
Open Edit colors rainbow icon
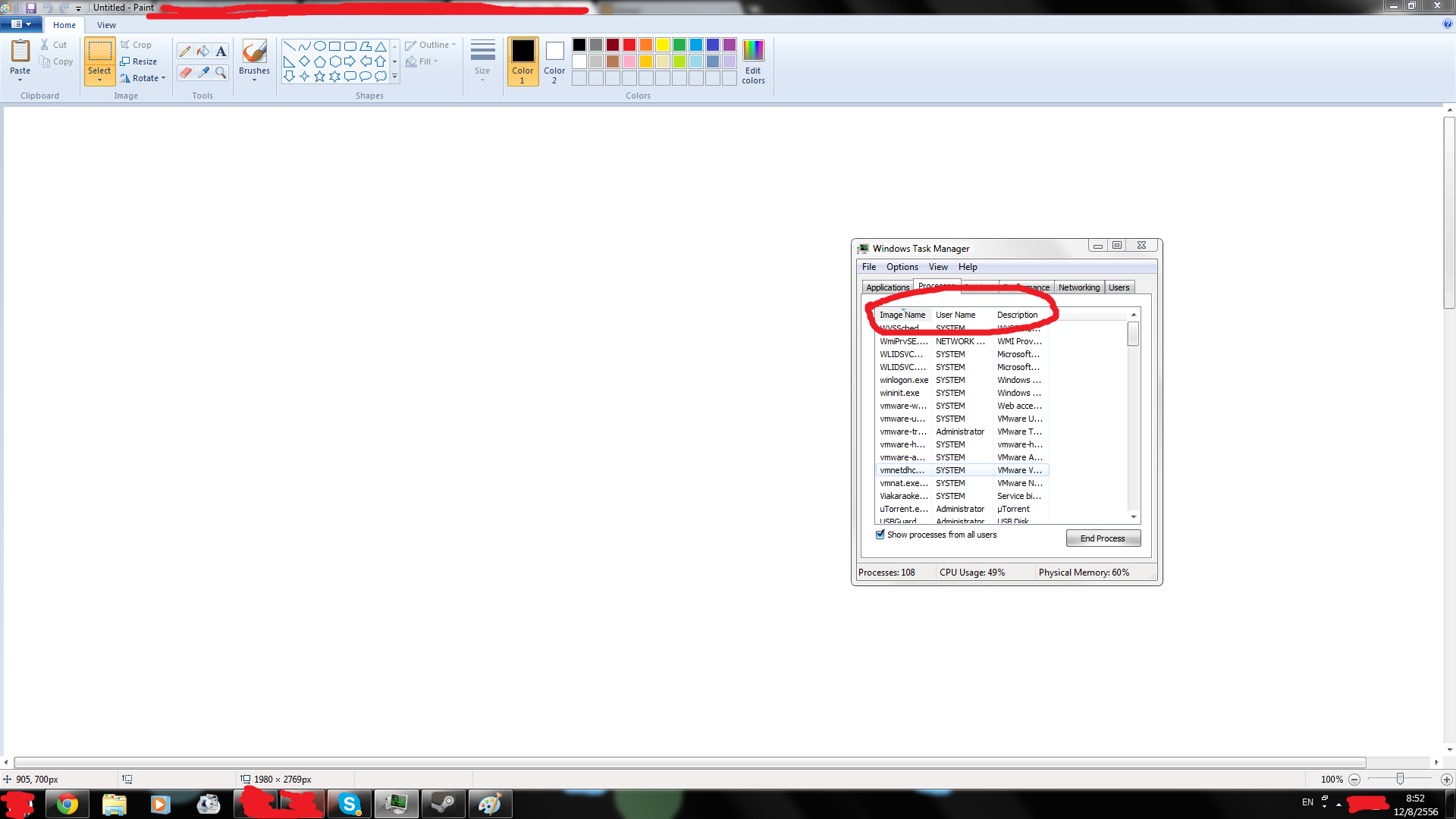pos(753,51)
